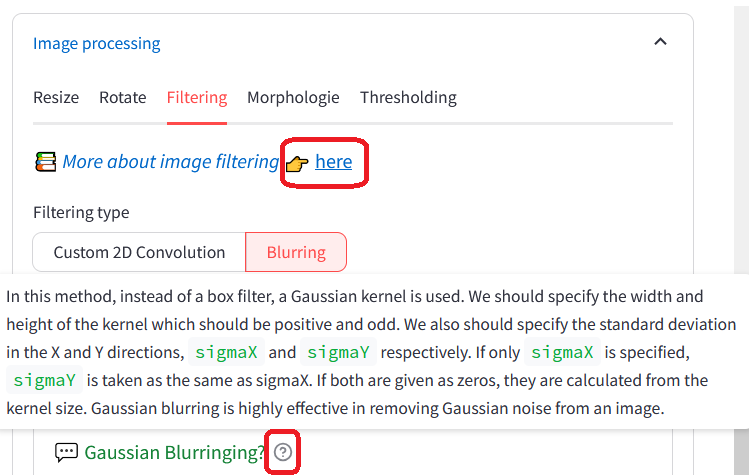Select the Filtering tab
749x475 pixels.
(x=197, y=97)
